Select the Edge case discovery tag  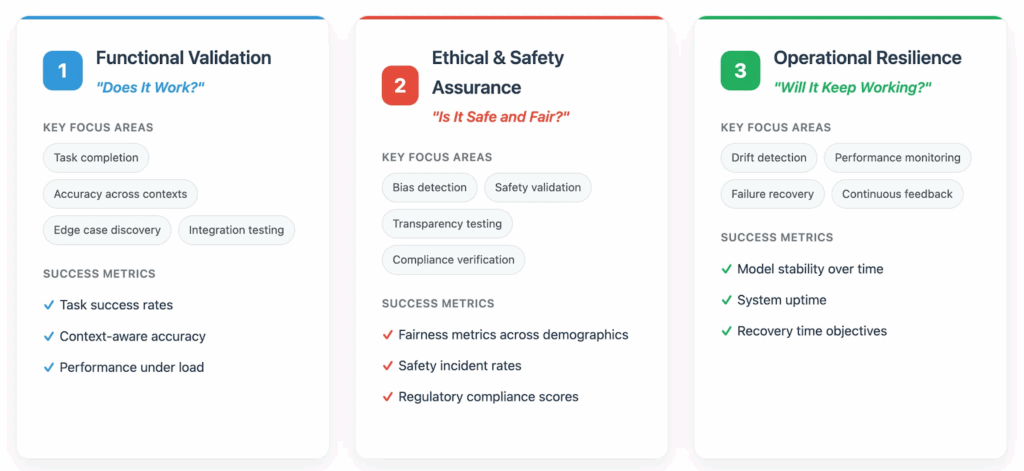(107, 230)
